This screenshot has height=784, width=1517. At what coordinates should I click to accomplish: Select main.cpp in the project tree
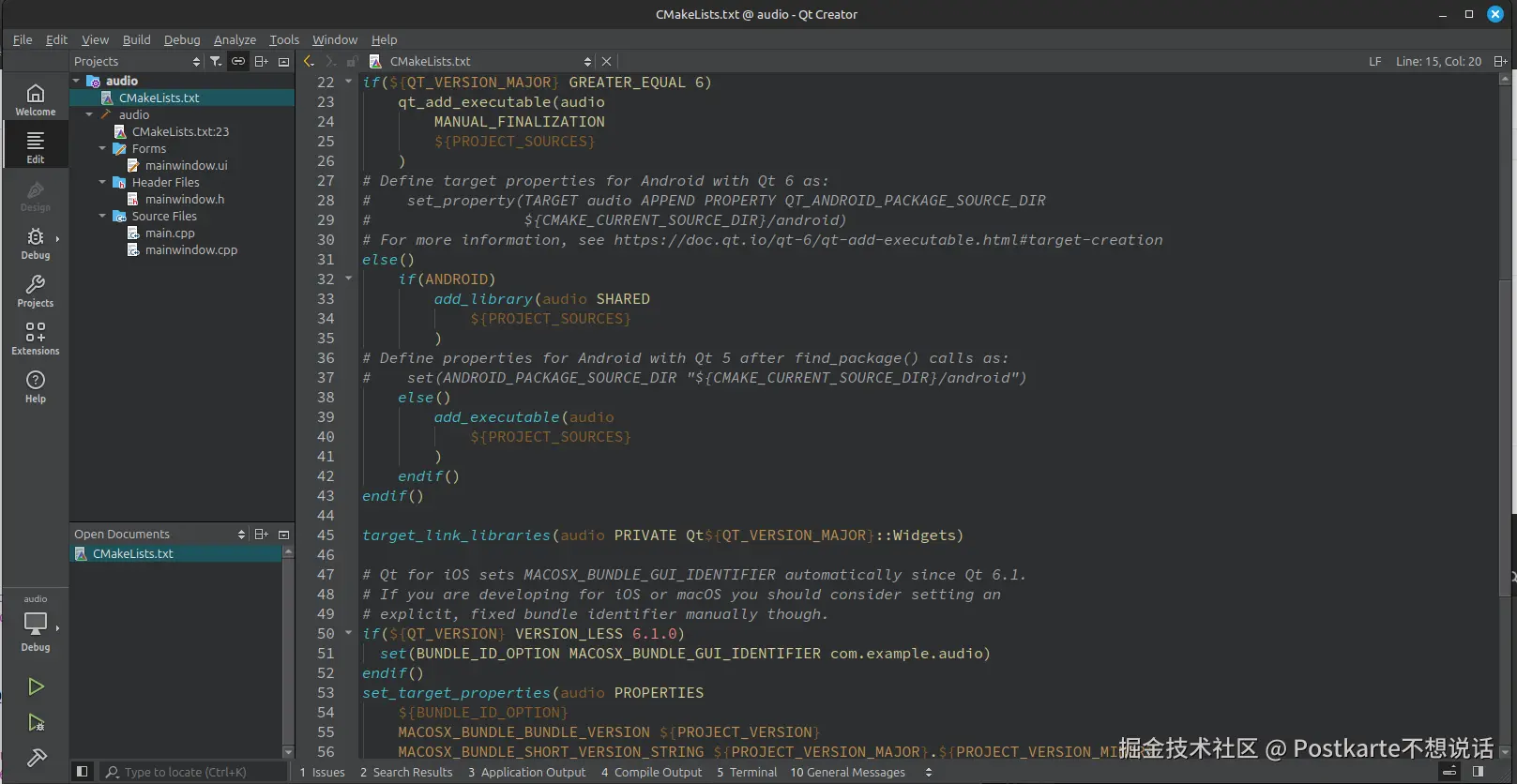(170, 233)
